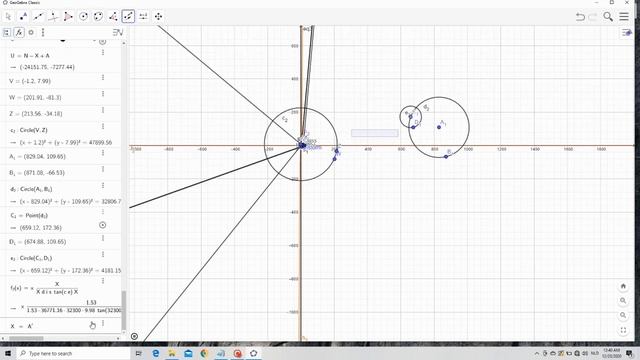This screenshot has width=640, height=360.
Task: Open the taskbar notification center
Action: [629, 353]
